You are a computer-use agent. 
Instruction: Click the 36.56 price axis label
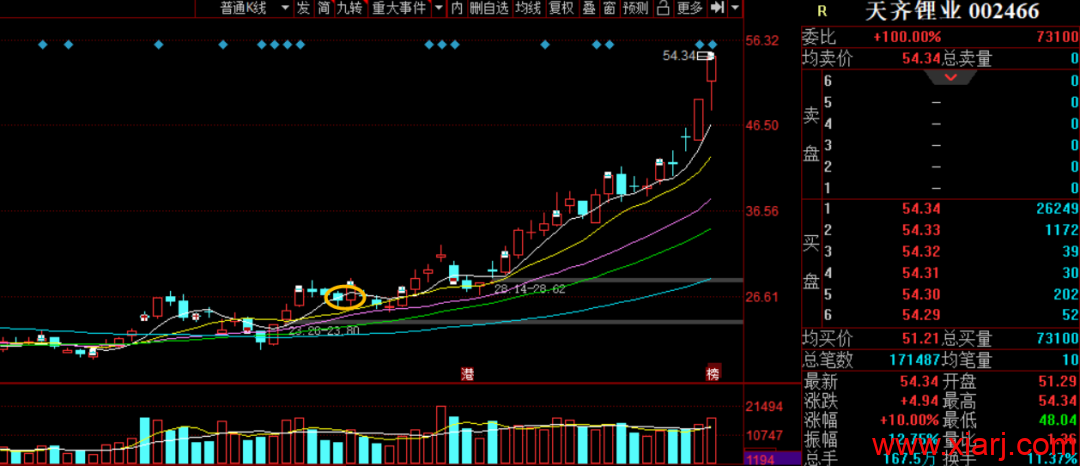click(x=762, y=212)
